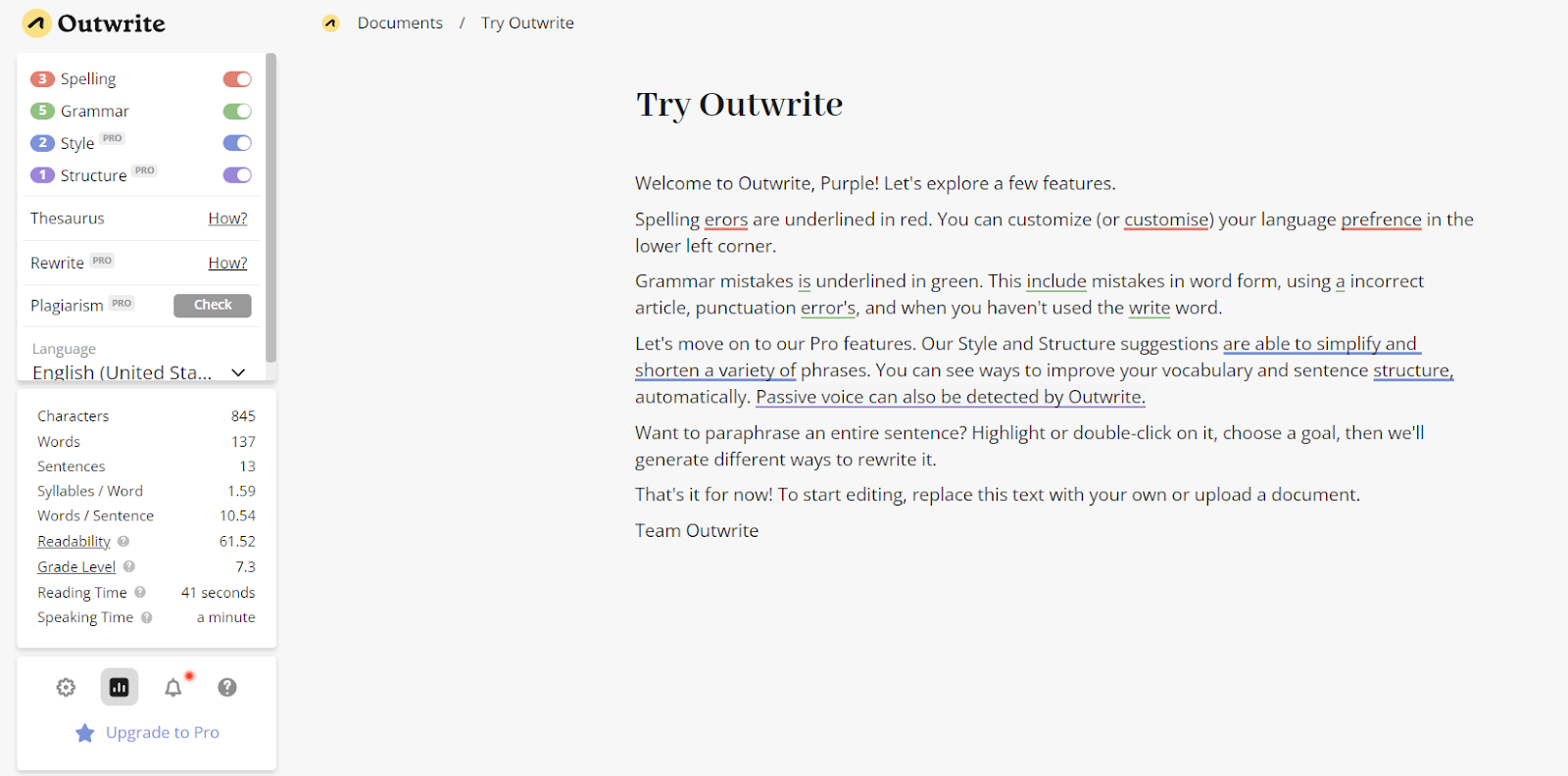Disable the Spelling toggle
The width and height of the screenshot is (1568, 776).
tap(237, 79)
